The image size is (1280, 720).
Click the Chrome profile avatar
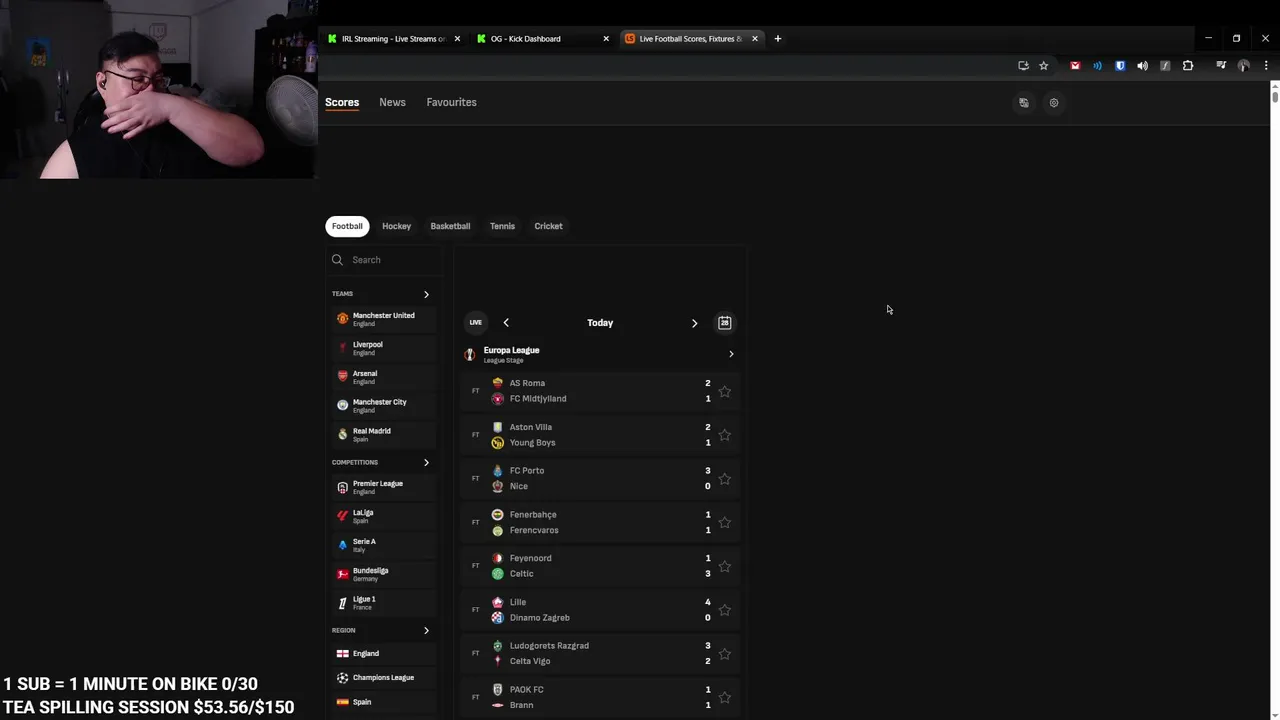point(1244,66)
